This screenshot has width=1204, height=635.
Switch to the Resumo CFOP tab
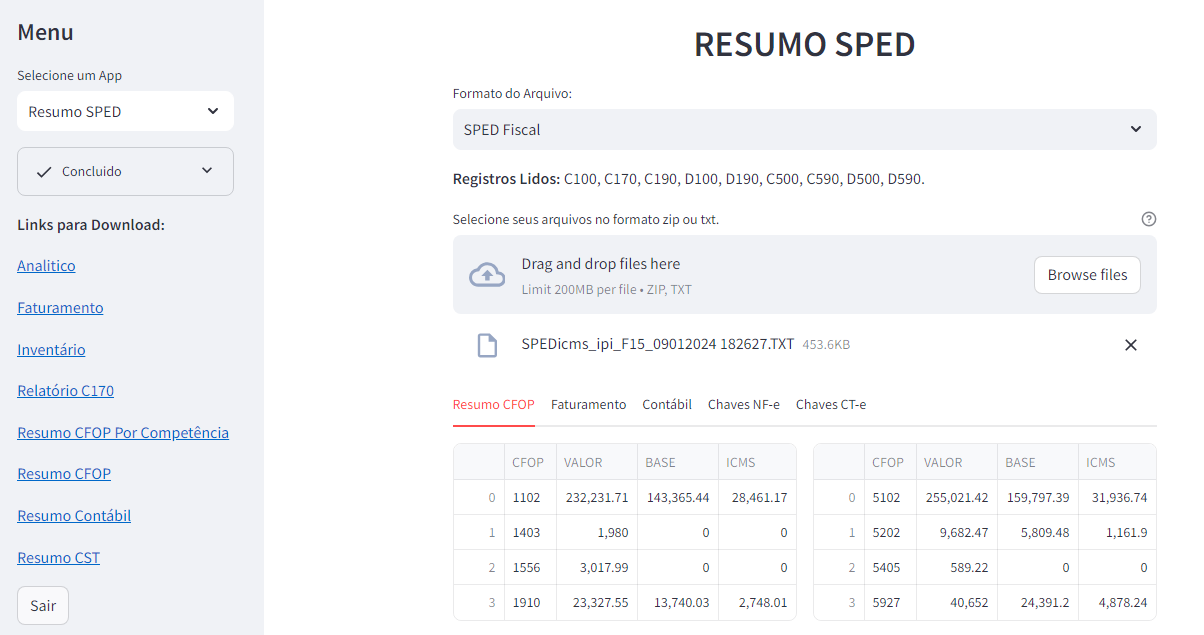(x=494, y=405)
